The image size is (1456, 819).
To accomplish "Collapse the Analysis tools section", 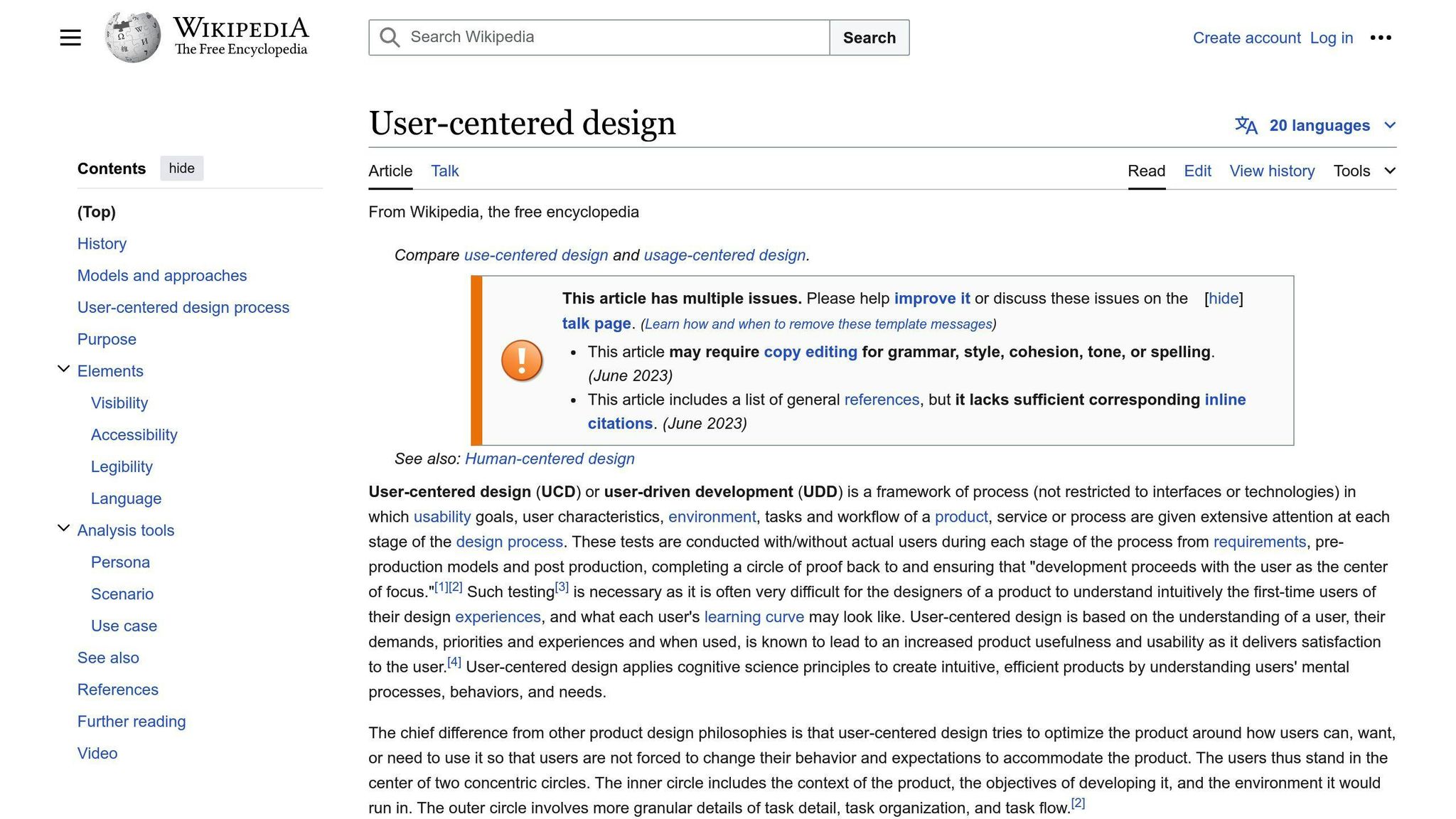I will point(63,528).
